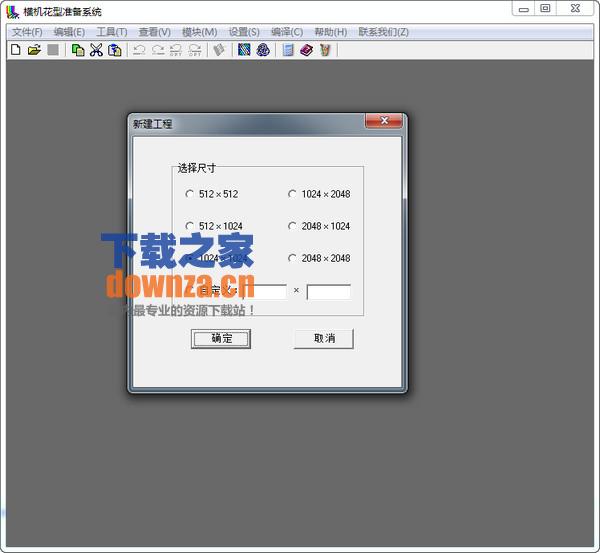Open the 查看(V) menu

point(155,32)
